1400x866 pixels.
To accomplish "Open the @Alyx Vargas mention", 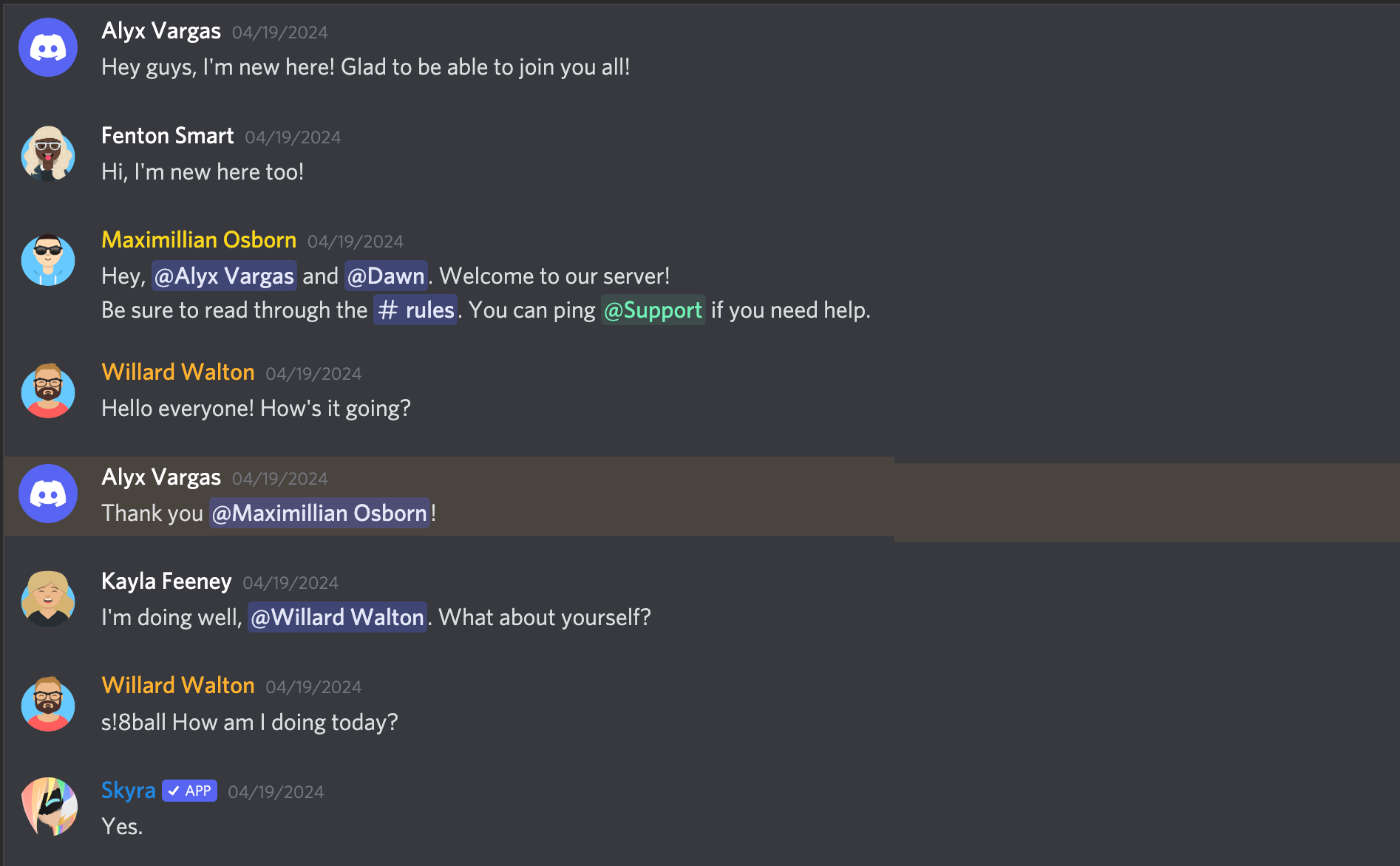I will (x=224, y=276).
